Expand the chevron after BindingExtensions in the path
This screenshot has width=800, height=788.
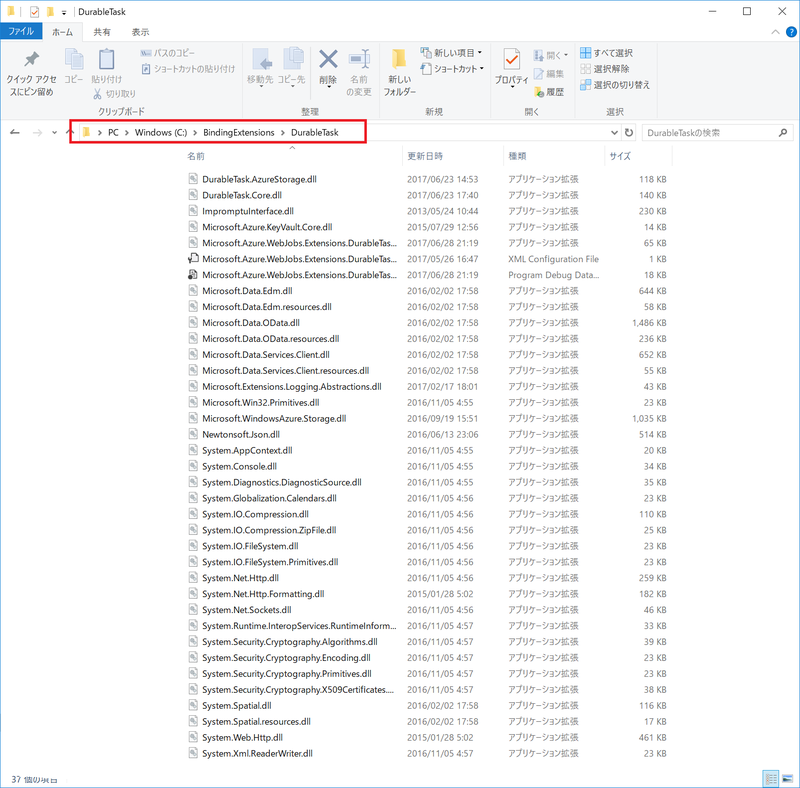(283, 133)
